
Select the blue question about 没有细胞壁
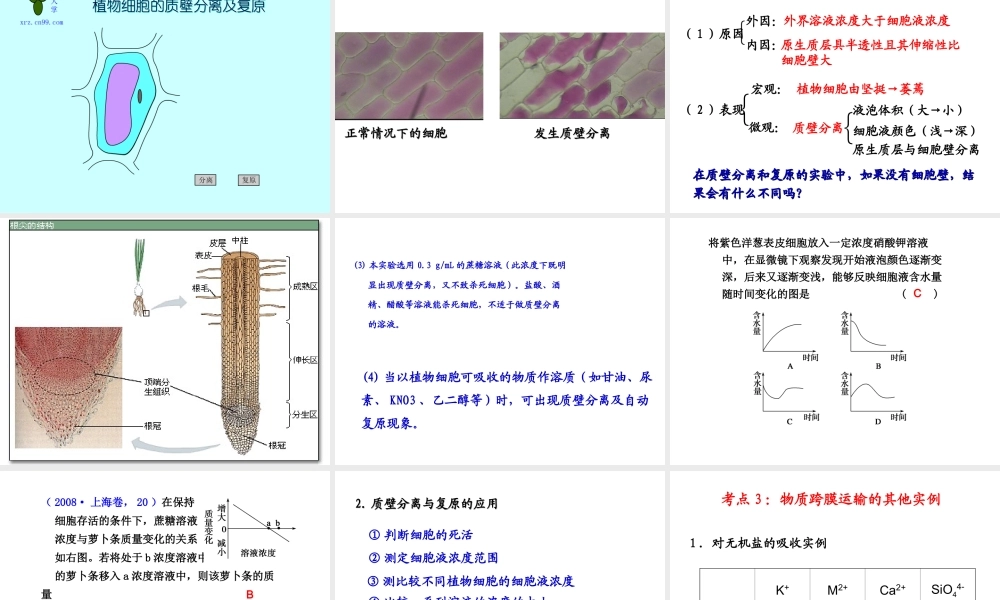(x=834, y=184)
